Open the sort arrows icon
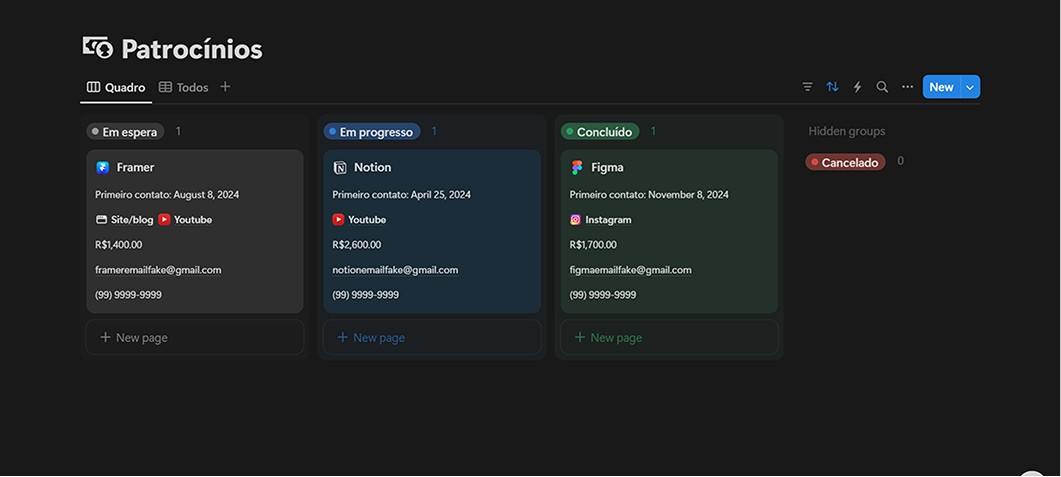The width and height of the screenshot is (1061, 477). coord(832,87)
